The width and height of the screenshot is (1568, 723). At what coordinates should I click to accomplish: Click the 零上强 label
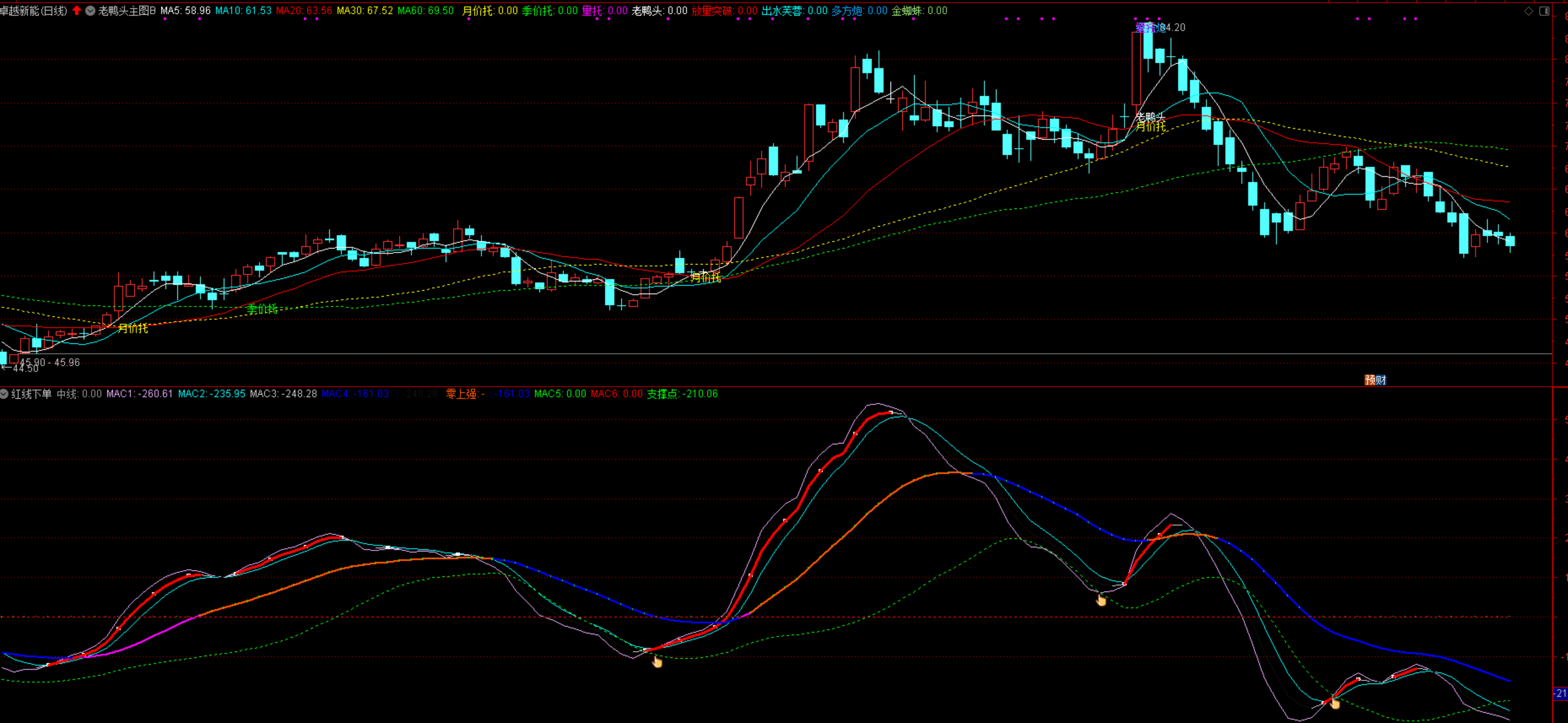(x=462, y=394)
